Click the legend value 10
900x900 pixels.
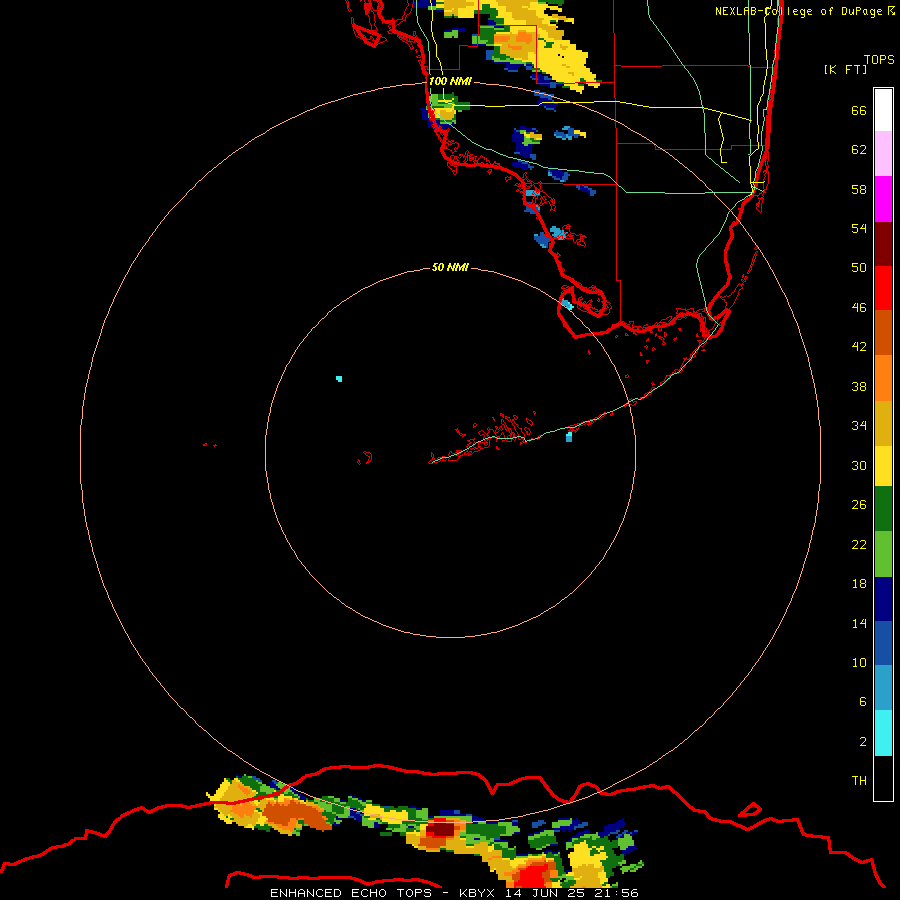coord(859,662)
